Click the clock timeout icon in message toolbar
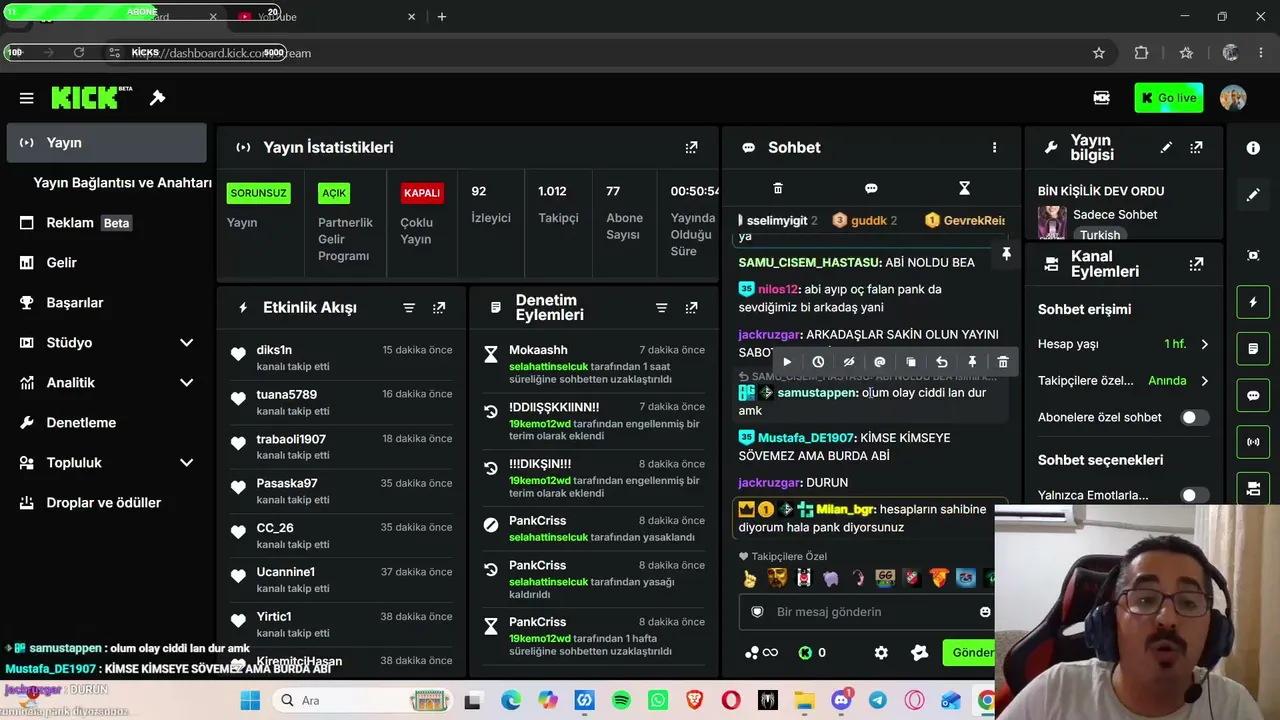 (818, 362)
